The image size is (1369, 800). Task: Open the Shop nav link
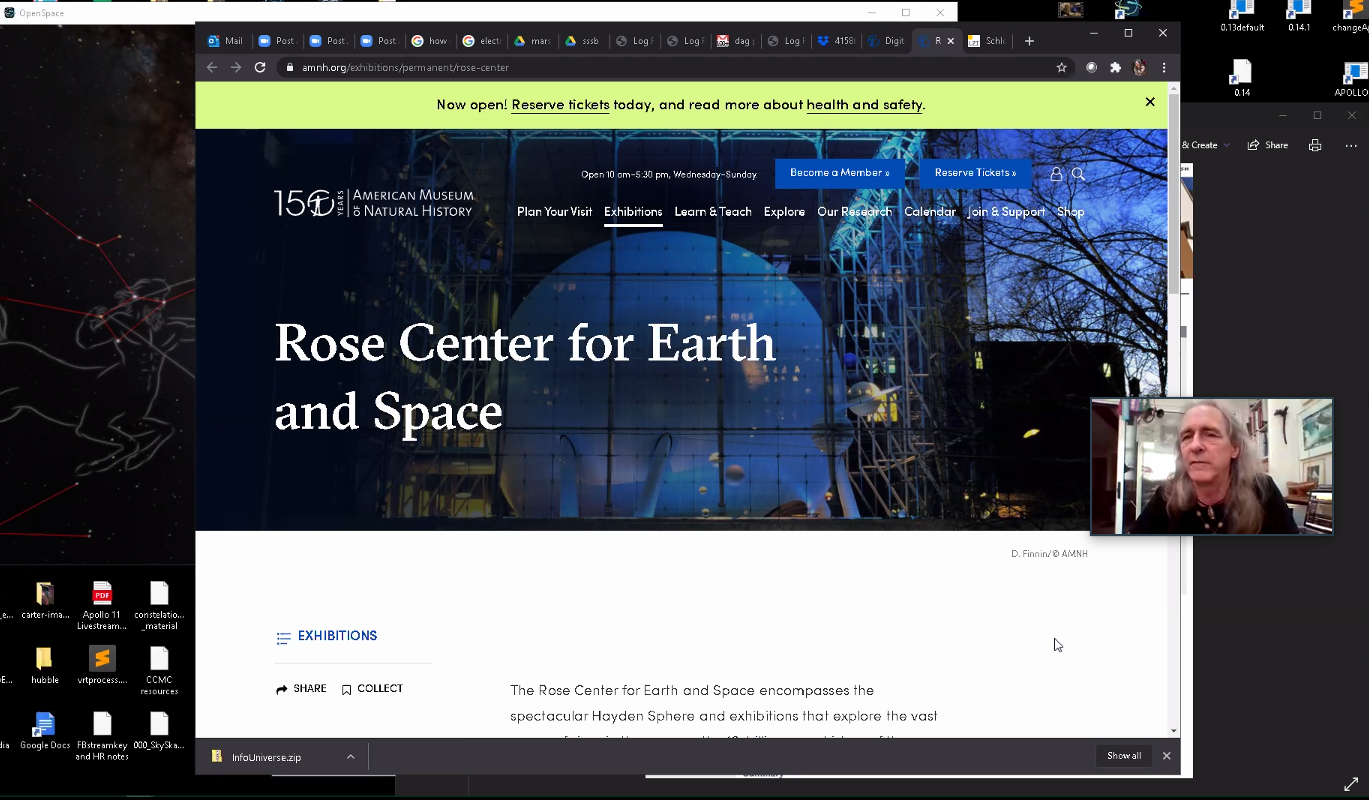click(1070, 212)
